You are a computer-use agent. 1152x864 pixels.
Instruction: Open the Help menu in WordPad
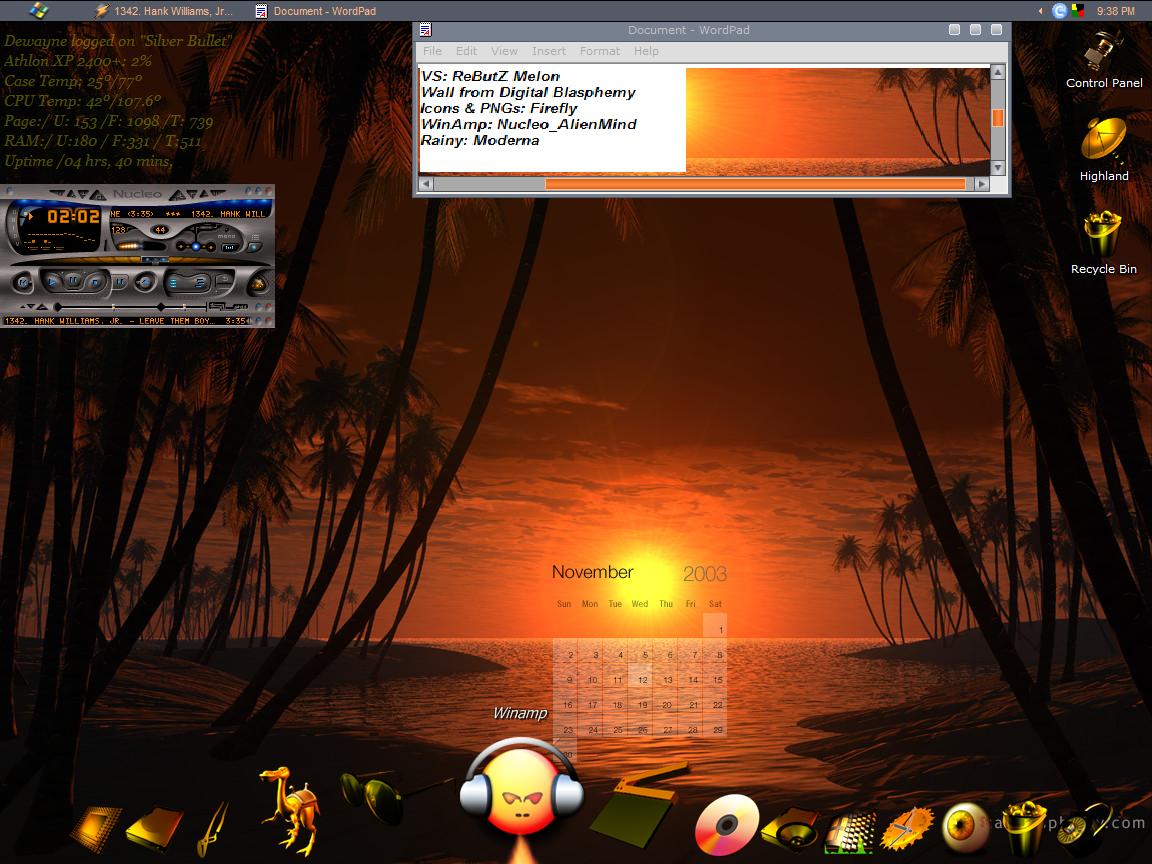tap(646, 51)
